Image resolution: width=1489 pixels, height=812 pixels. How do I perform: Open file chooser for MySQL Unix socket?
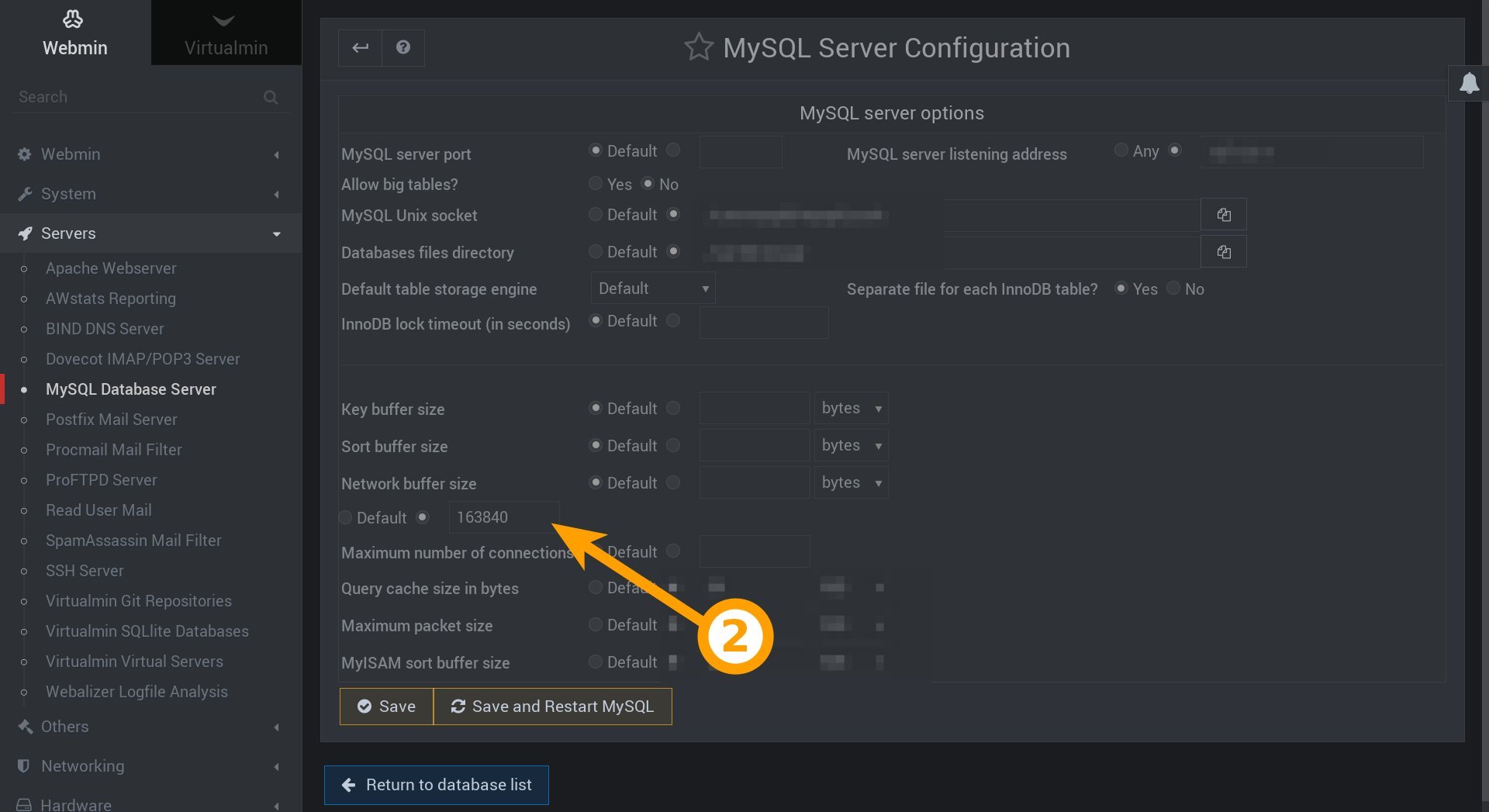[1224, 215]
